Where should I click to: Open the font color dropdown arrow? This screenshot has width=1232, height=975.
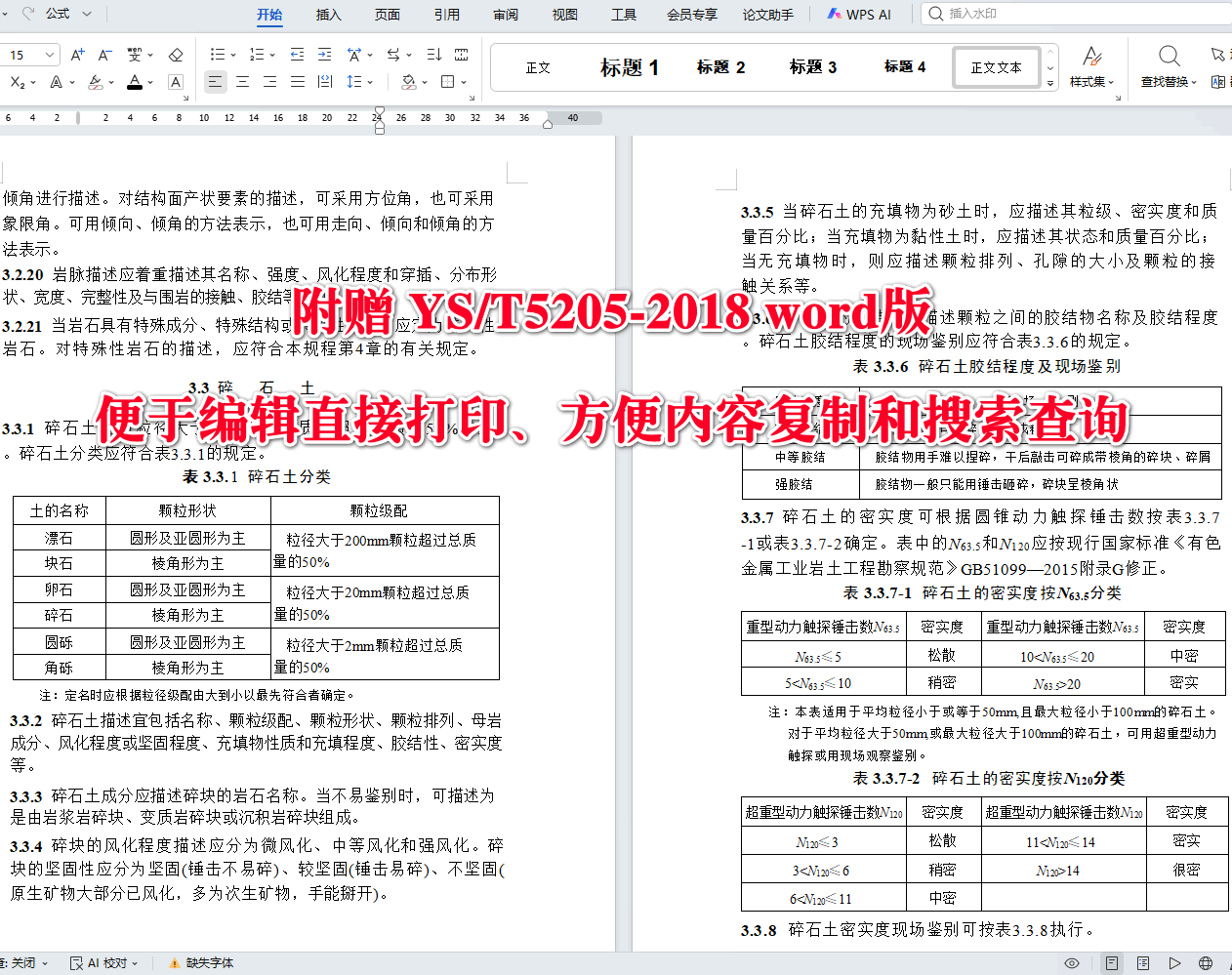(151, 82)
